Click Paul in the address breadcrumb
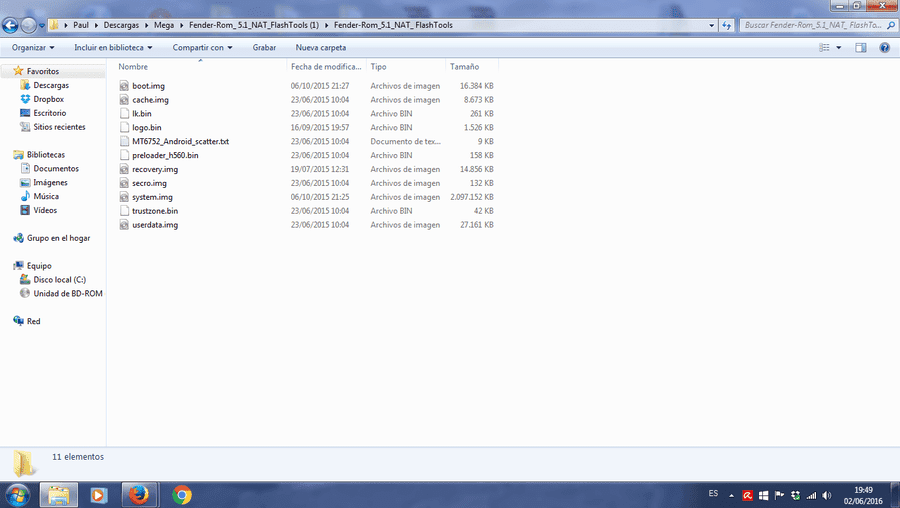The image size is (900, 508). 81,25
